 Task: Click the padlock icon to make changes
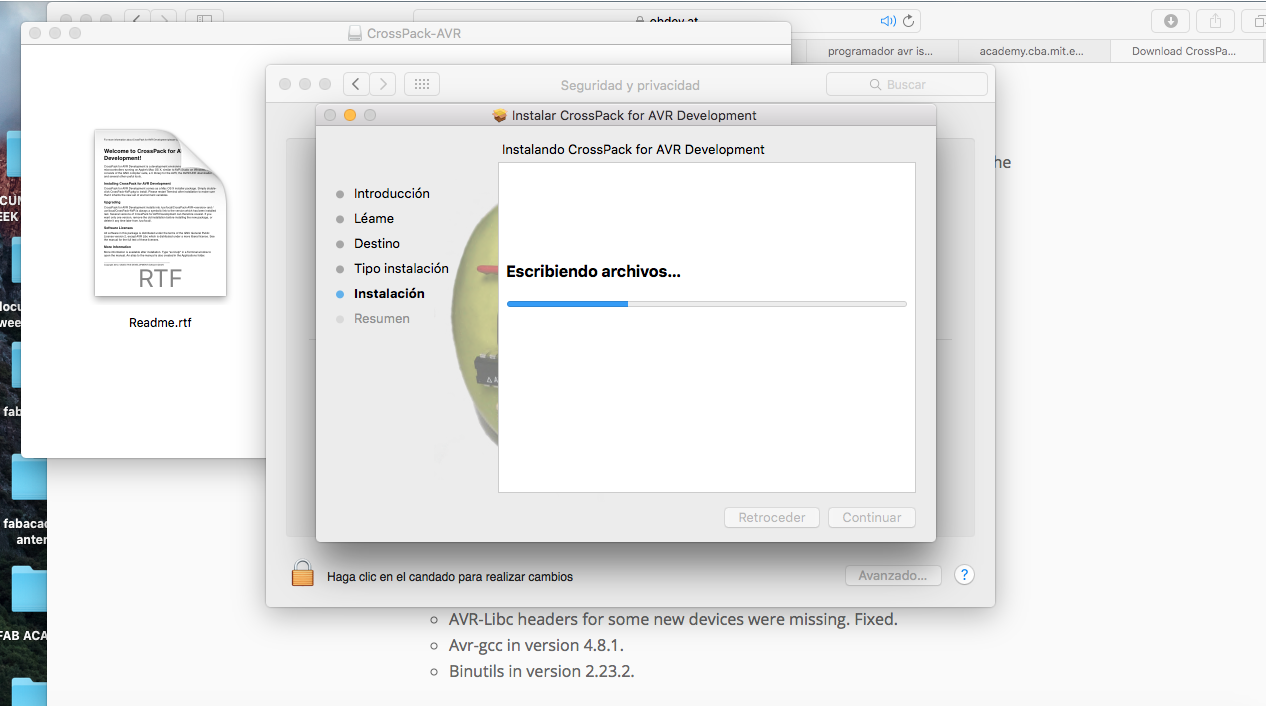pos(302,573)
